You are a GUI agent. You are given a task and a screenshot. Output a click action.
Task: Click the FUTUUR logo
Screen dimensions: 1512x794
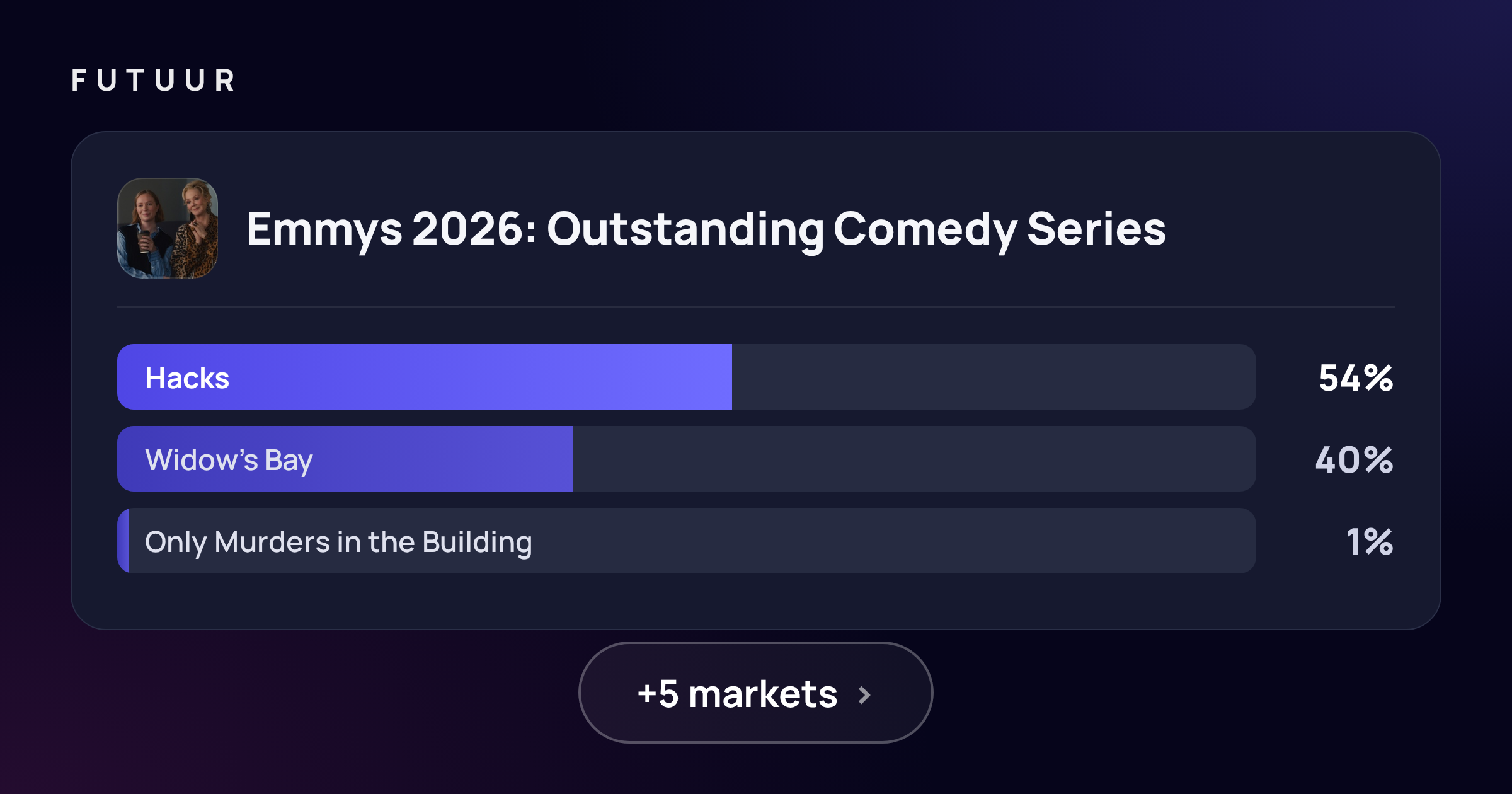tap(153, 81)
